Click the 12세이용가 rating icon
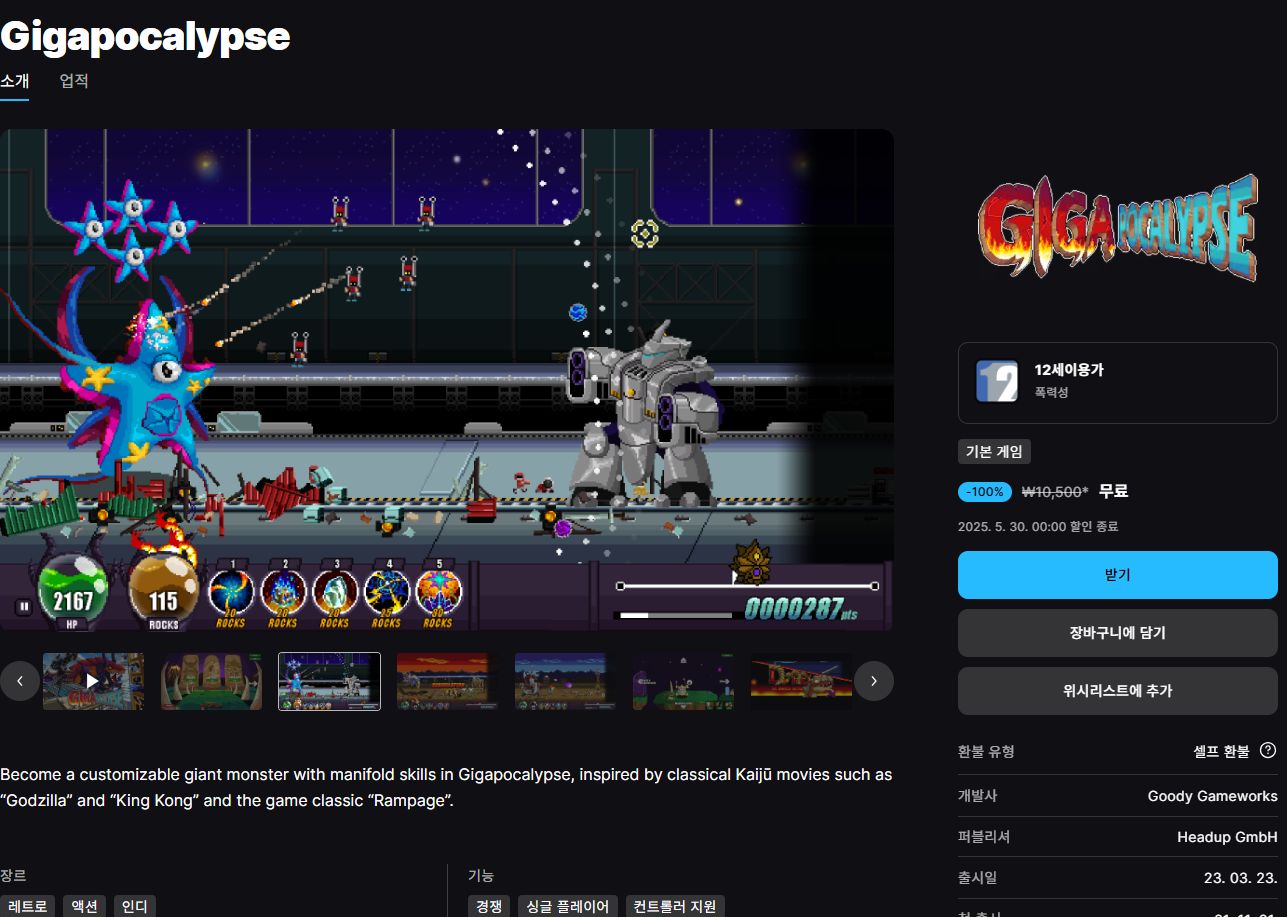This screenshot has width=1287, height=917. 996,381
